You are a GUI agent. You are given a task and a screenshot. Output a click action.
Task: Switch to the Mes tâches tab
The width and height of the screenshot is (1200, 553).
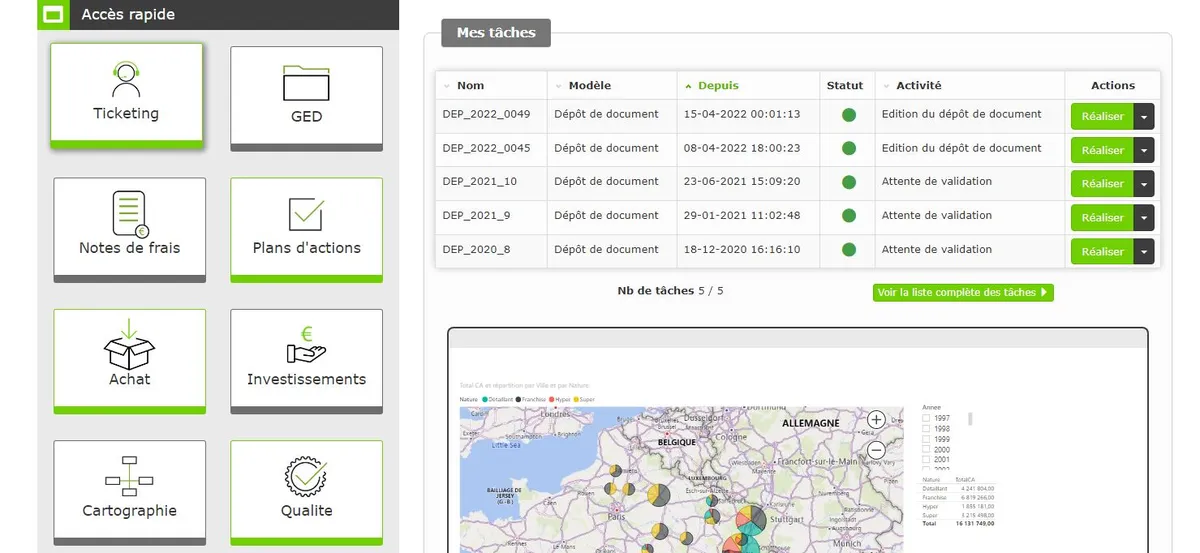point(496,33)
